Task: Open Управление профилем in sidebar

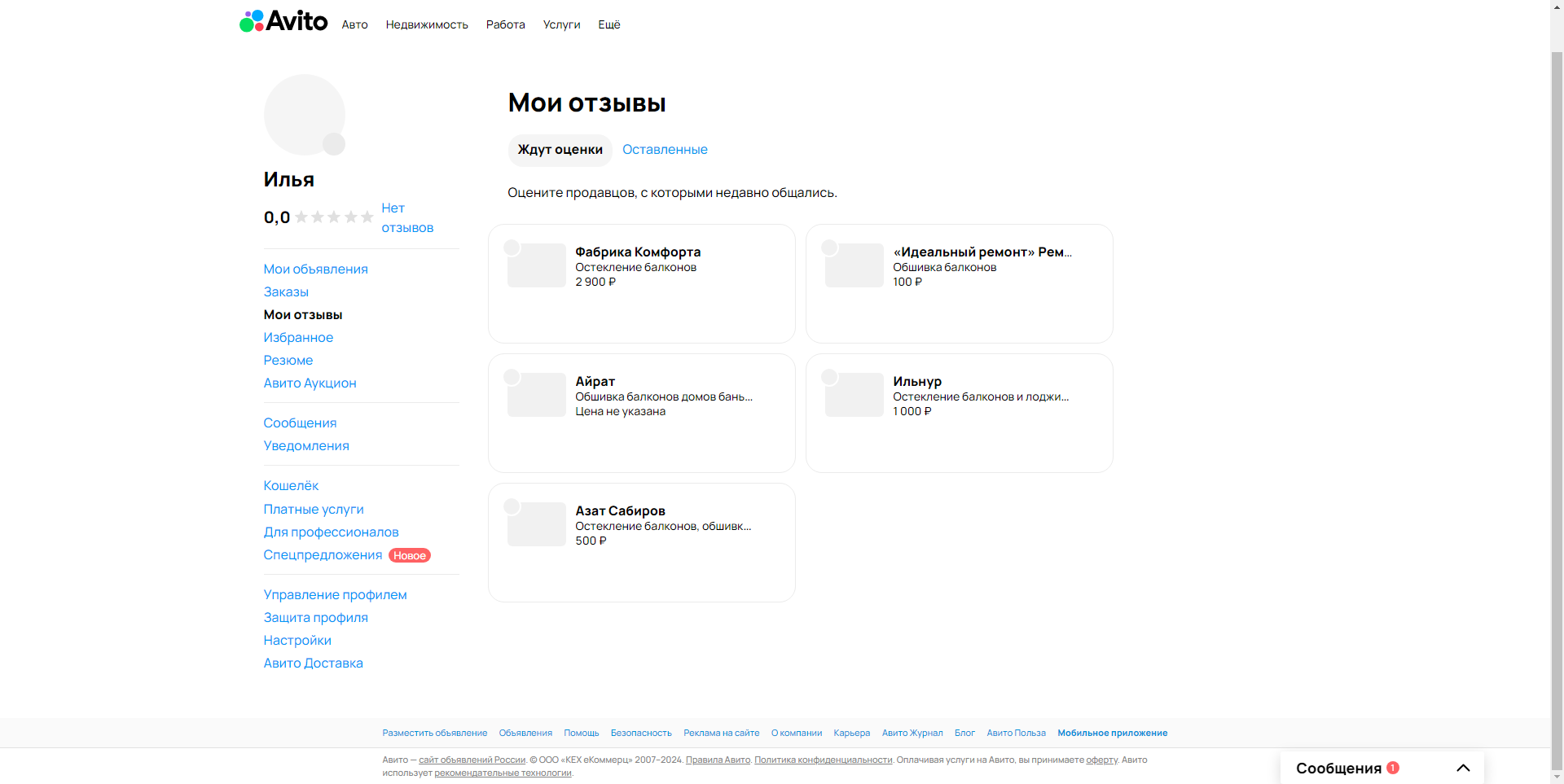Action: 335,594
